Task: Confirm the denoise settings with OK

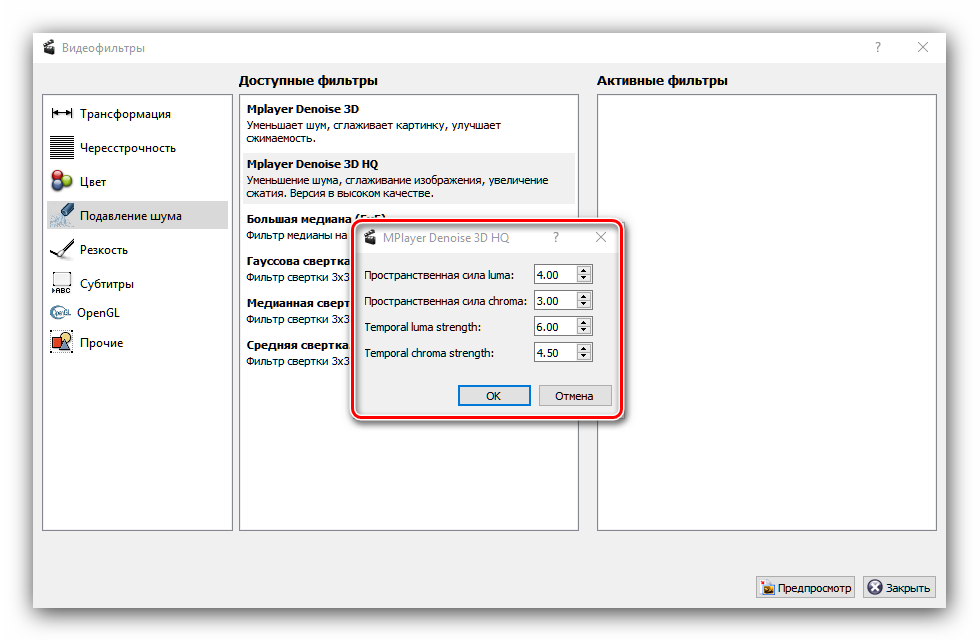Action: click(493, 396)
